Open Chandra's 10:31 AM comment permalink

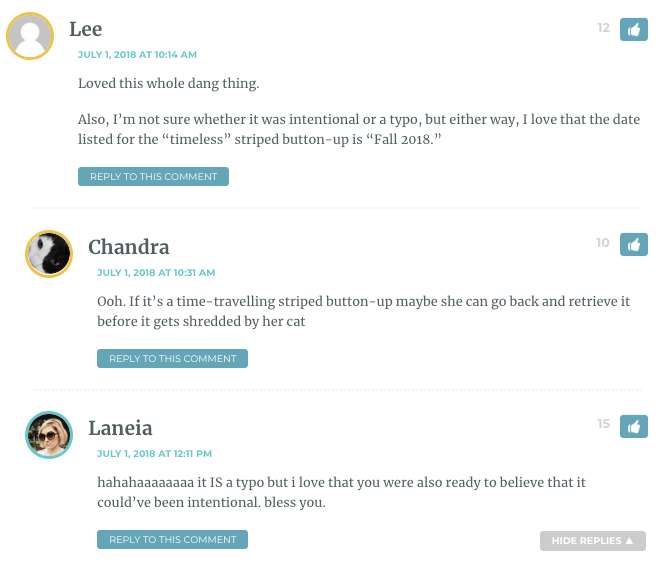click(x=156, y=273)
